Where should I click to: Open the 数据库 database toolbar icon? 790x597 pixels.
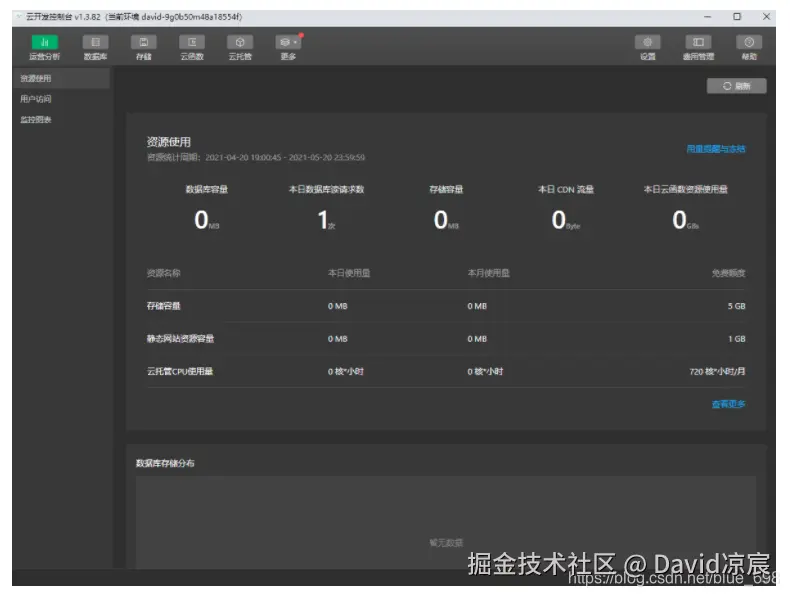coord(95,42)
